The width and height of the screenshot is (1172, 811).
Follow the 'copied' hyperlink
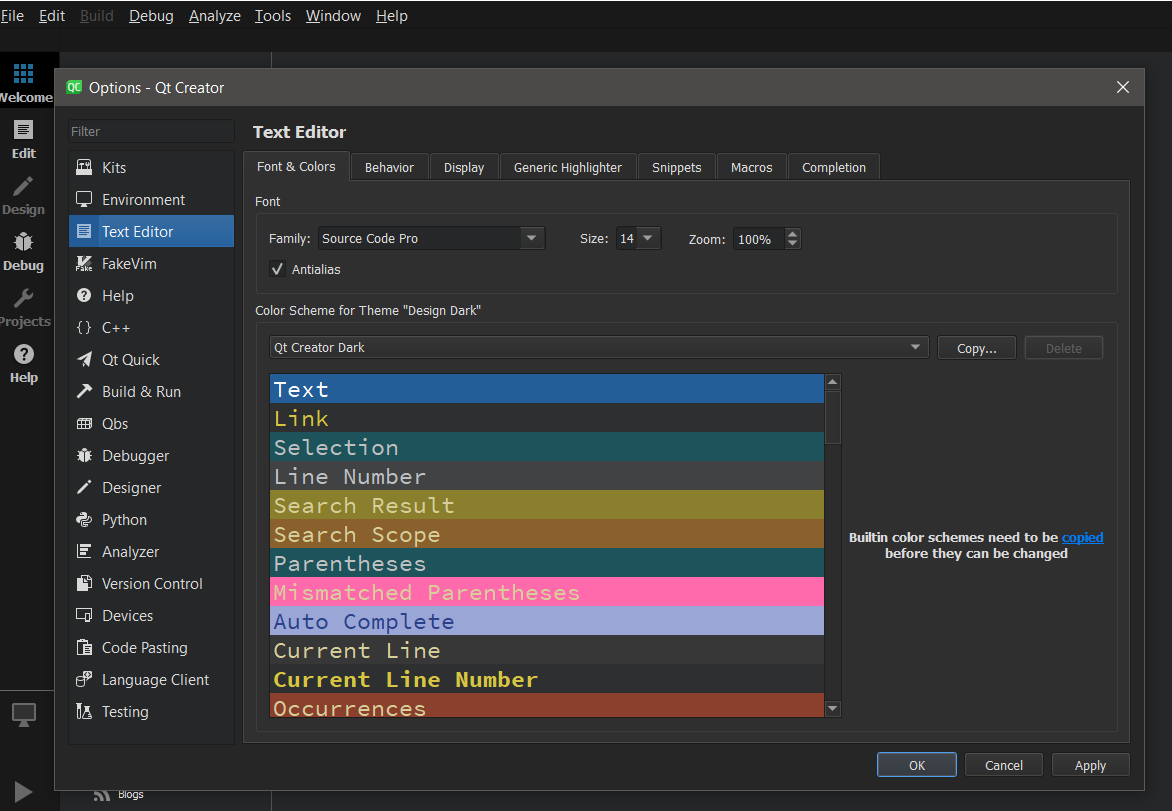click(x=1082, y=537)
